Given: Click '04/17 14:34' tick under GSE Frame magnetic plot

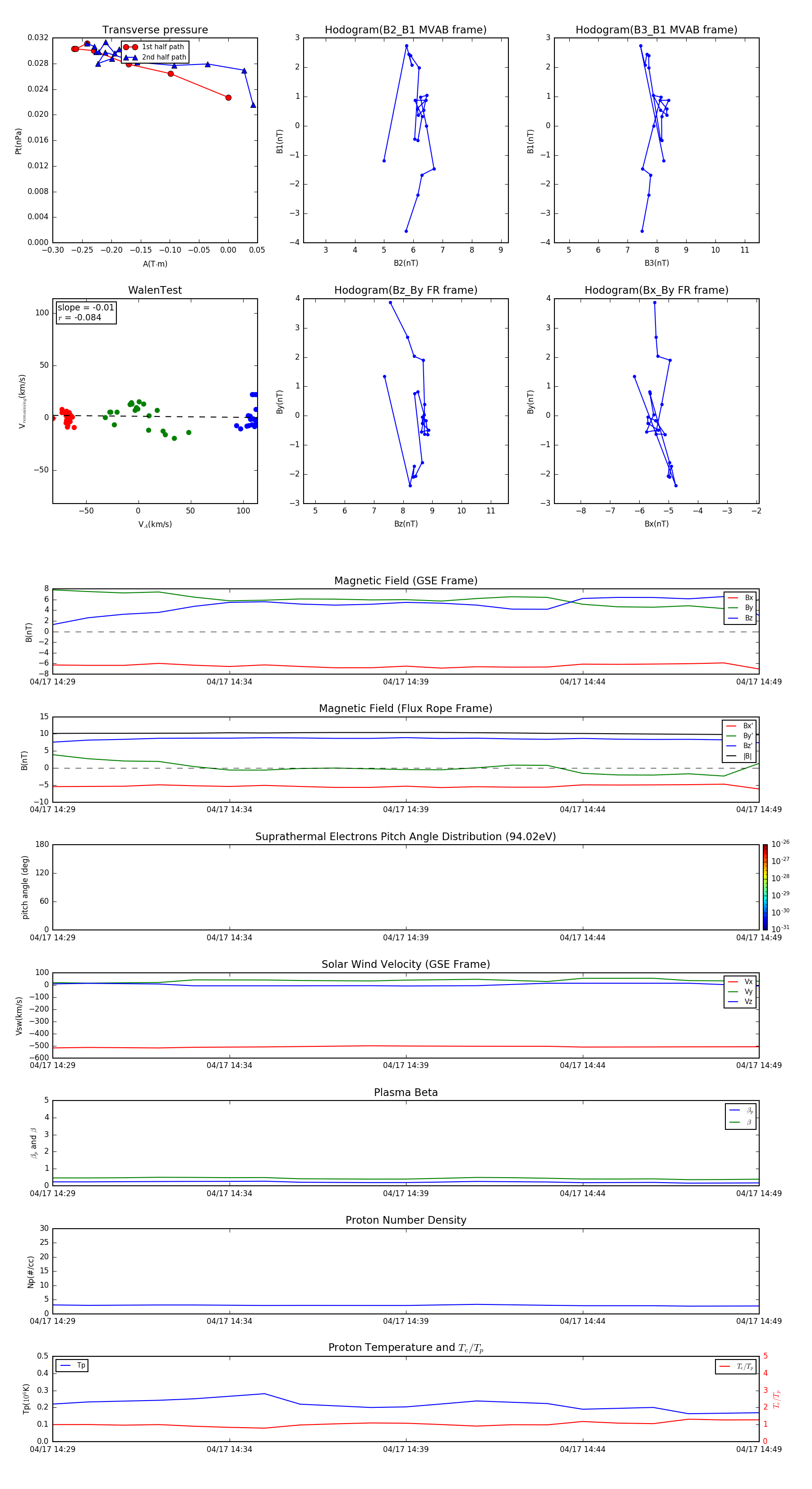Looking at the screenshot, I should click(230, 682).
